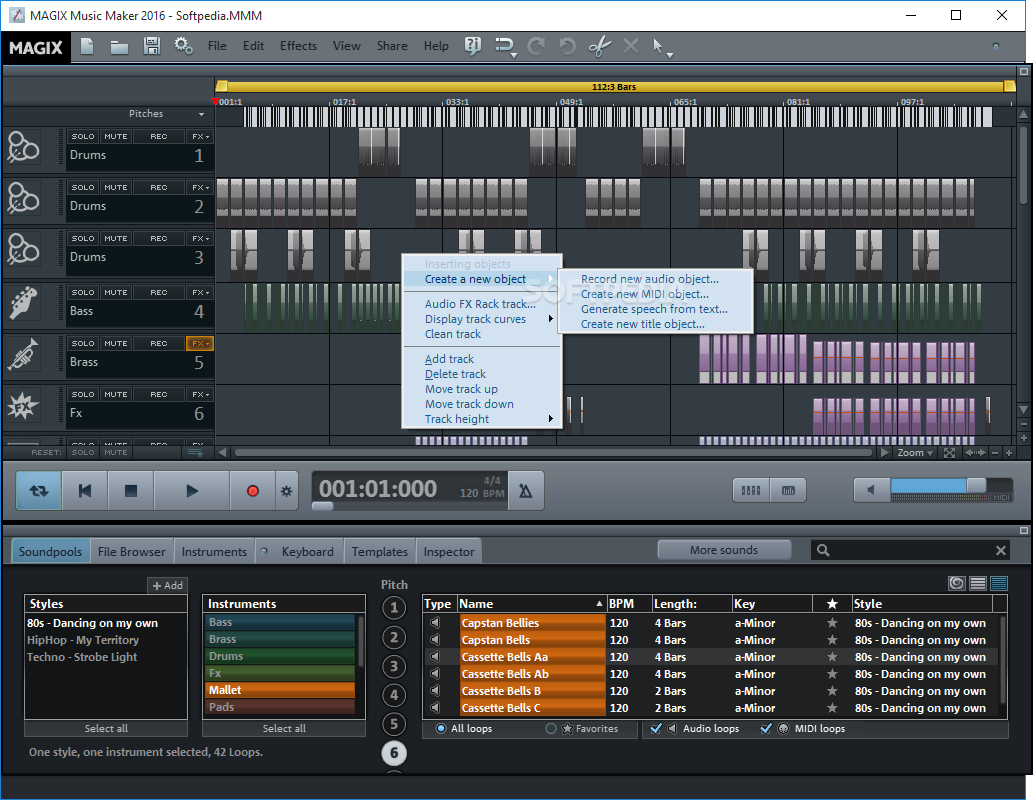The width and height of the screenshot is (1033, 800).
Task: Click the delete X toolbar icon
Action: tap(630, 46)
